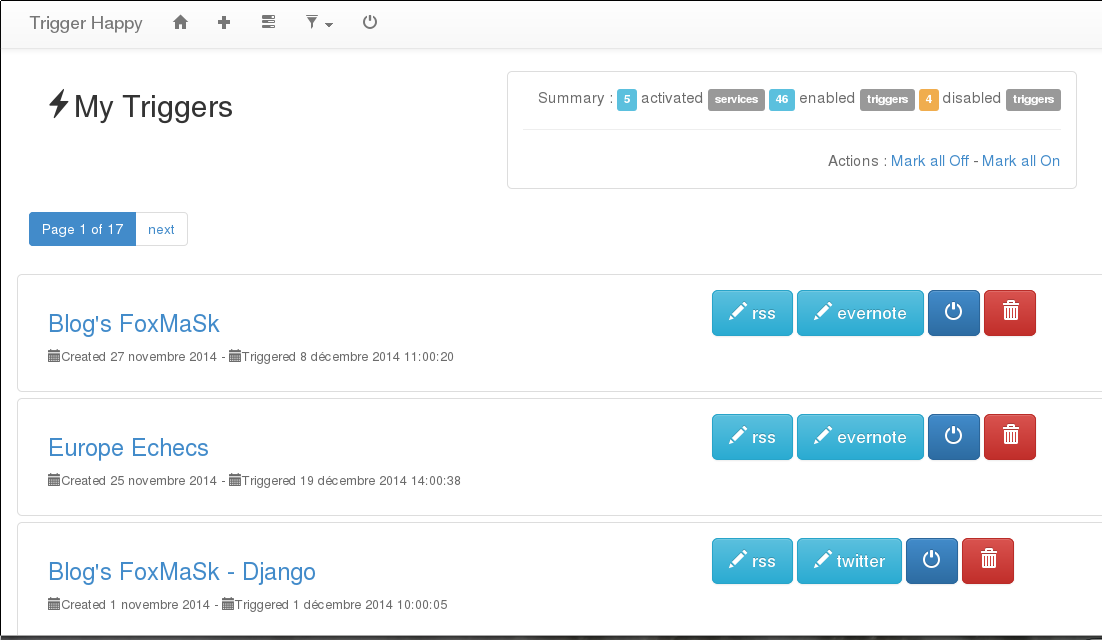Toggle power for Blog's FoxMaSk trigger
Viewport: 1102px width, 640px height.
(x=954, y=313)
